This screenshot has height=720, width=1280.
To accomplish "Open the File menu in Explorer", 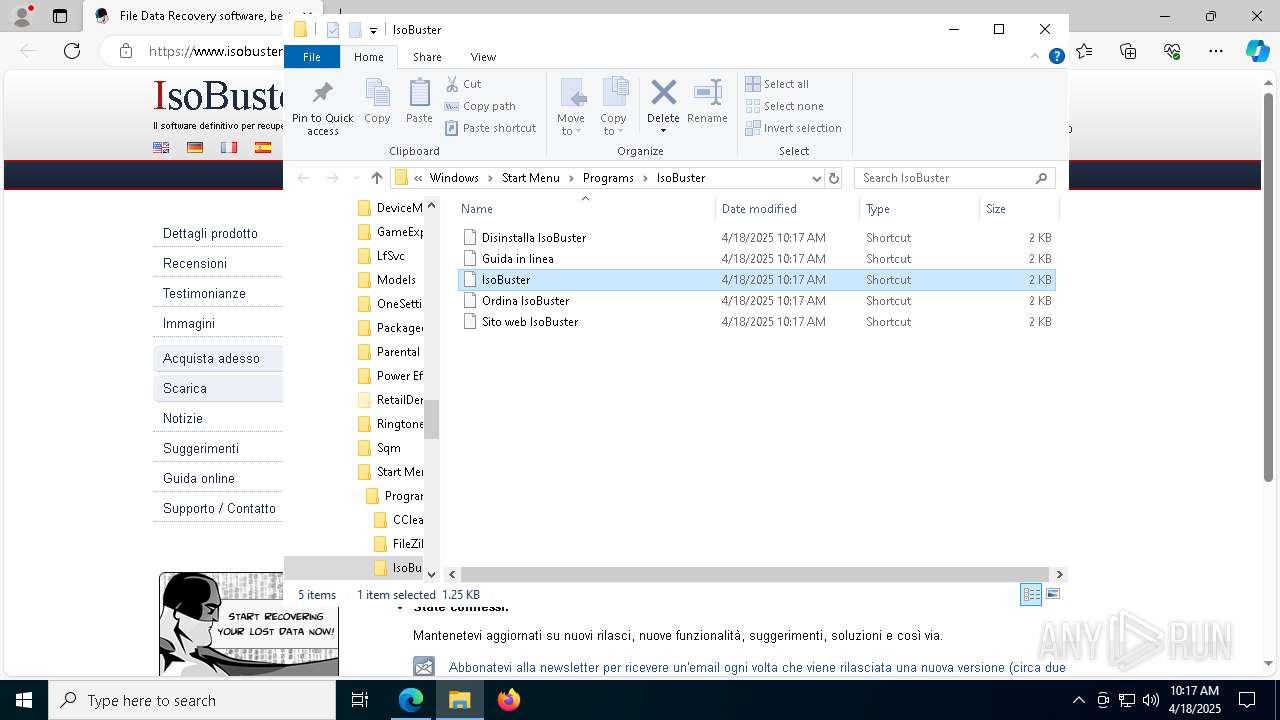I will (312, 57).
